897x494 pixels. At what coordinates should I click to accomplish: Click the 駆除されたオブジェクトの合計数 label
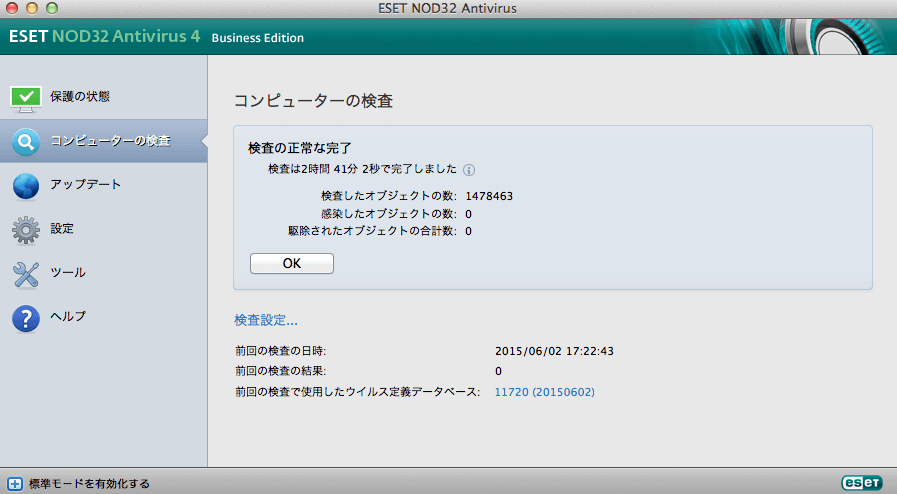(x=372, y=231)
